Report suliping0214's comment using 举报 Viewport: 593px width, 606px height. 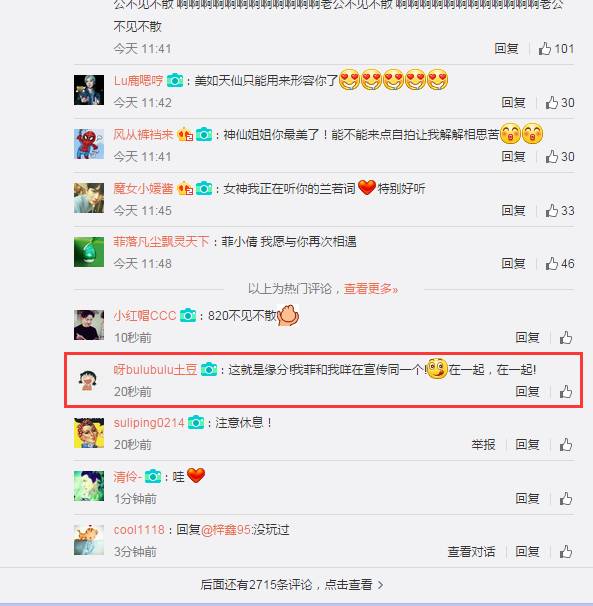[483, 444]
